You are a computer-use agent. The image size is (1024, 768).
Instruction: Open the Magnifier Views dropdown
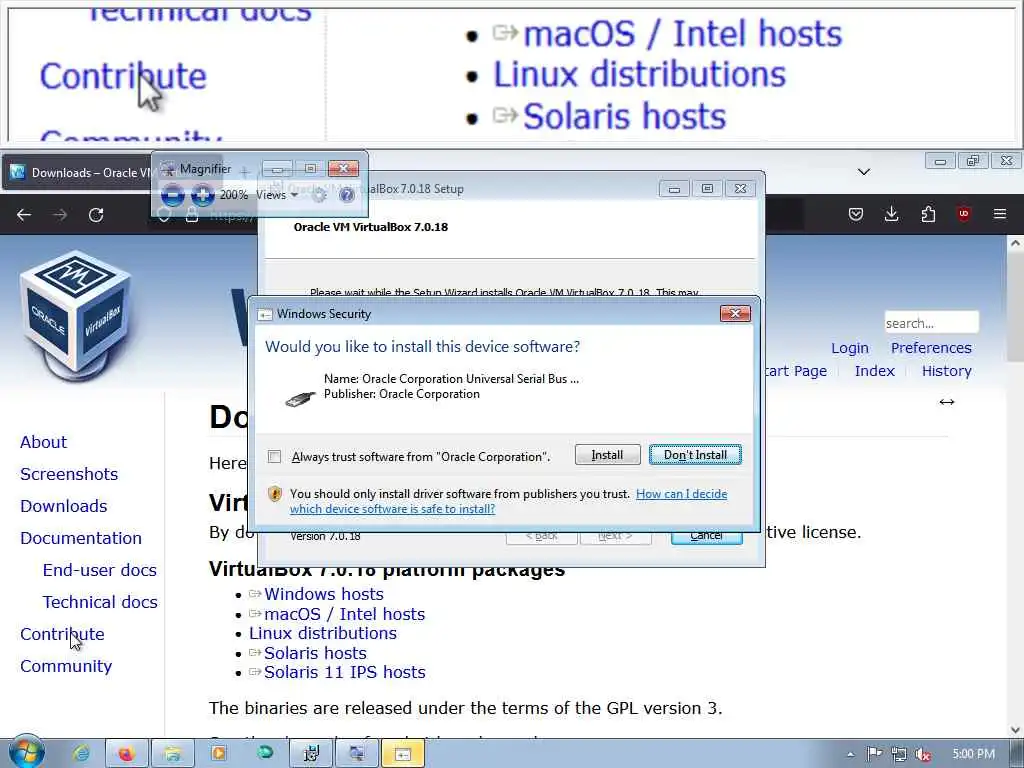click(x=277, y=195)
